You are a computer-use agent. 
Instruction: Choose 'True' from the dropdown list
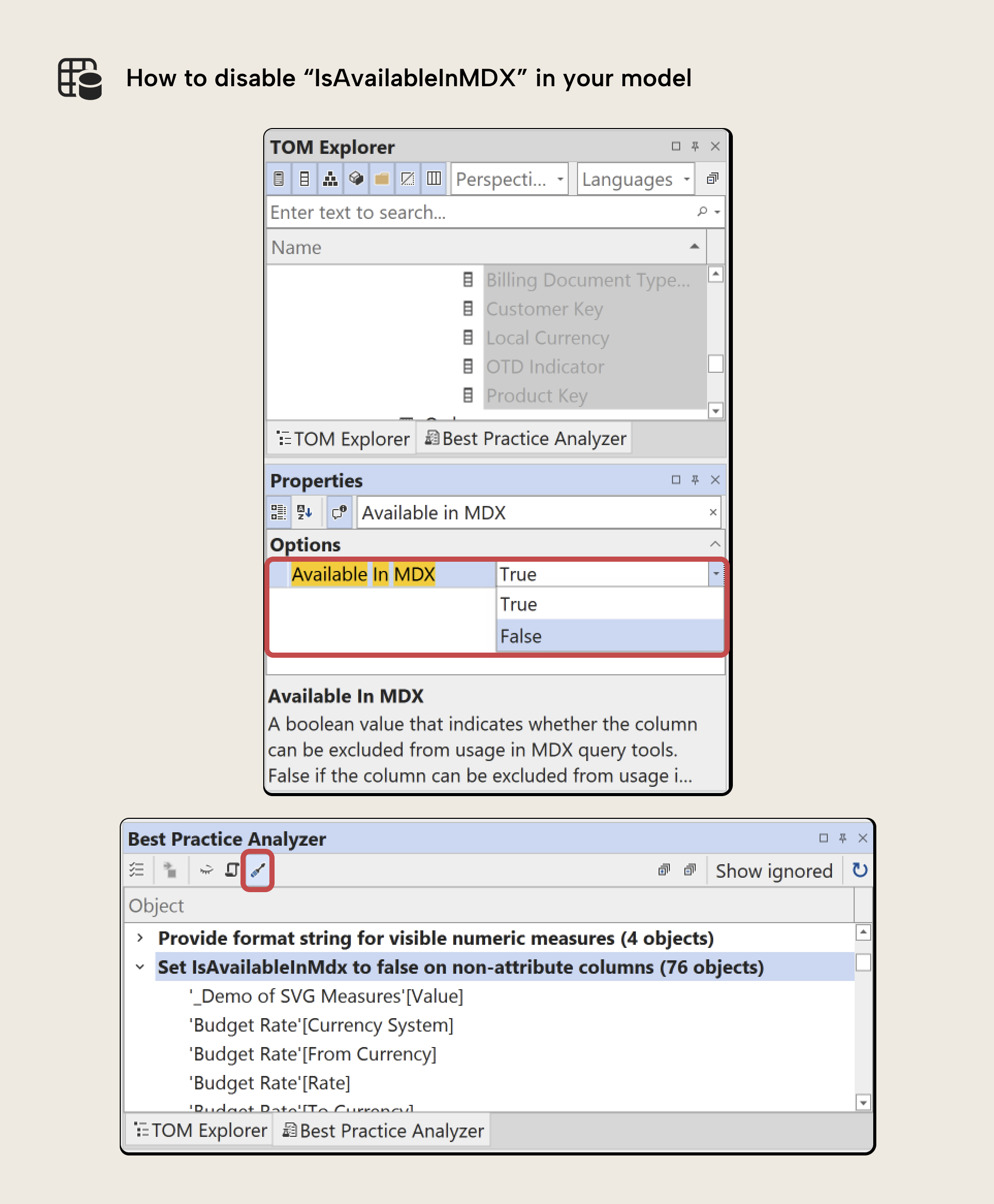(610, 604)
